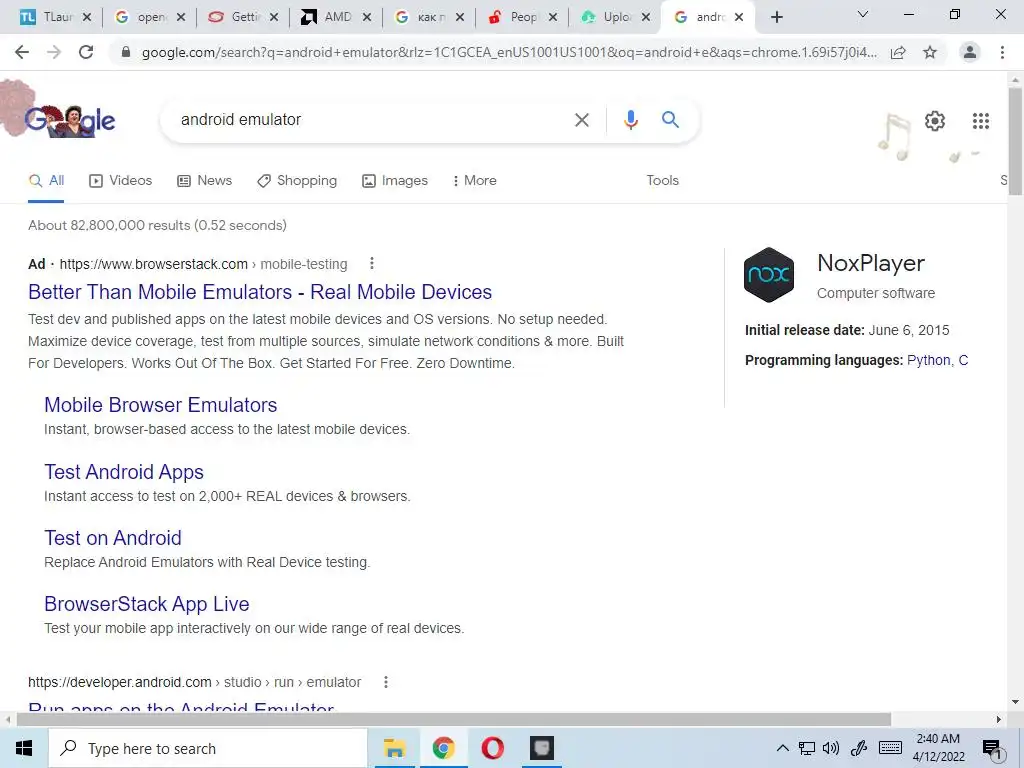Submit search with the magnifier icon
This screenshot has width=1024, height=768.
[x=670, y=120]
